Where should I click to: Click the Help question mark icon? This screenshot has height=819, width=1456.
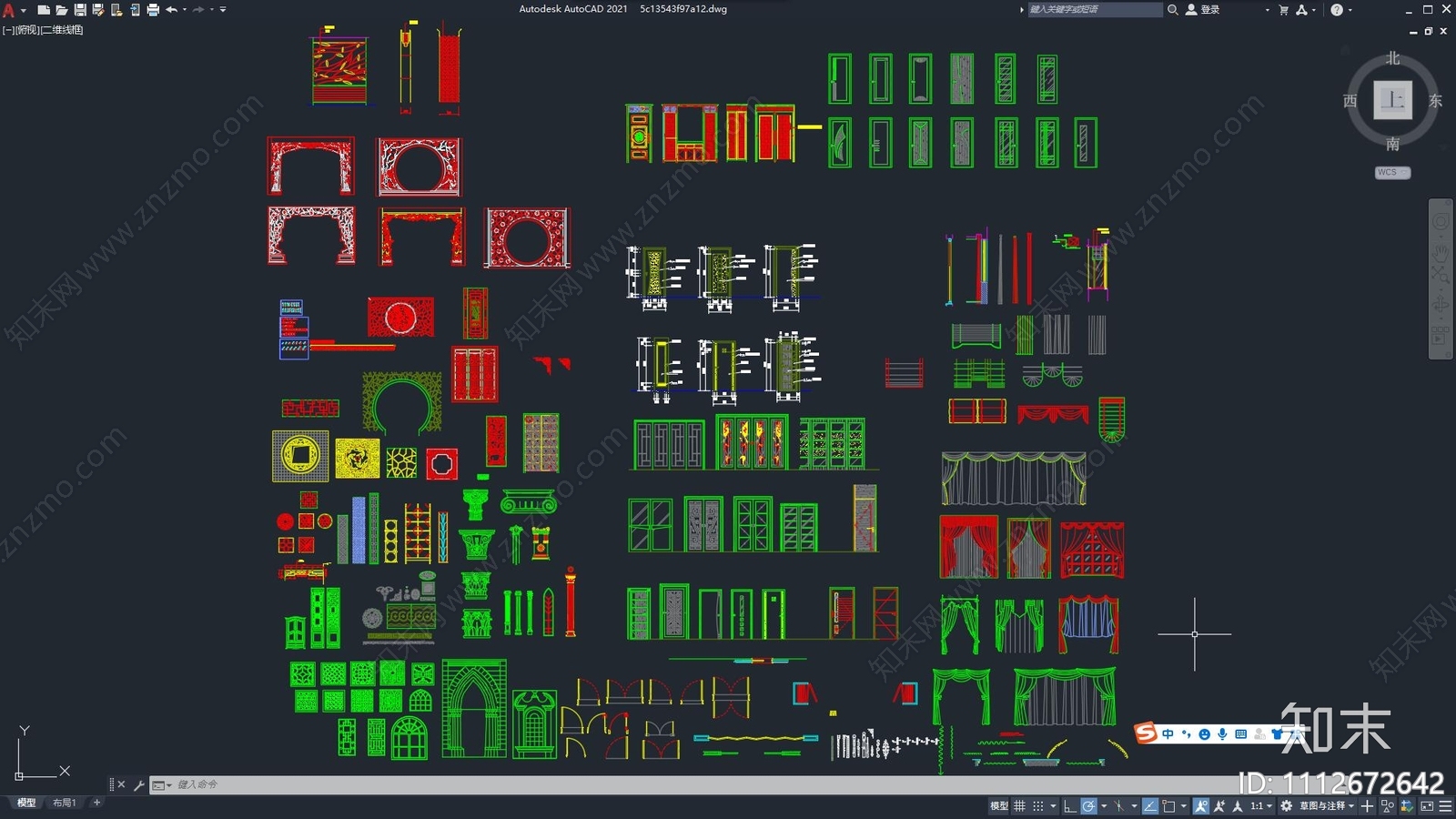(1336, 10)
